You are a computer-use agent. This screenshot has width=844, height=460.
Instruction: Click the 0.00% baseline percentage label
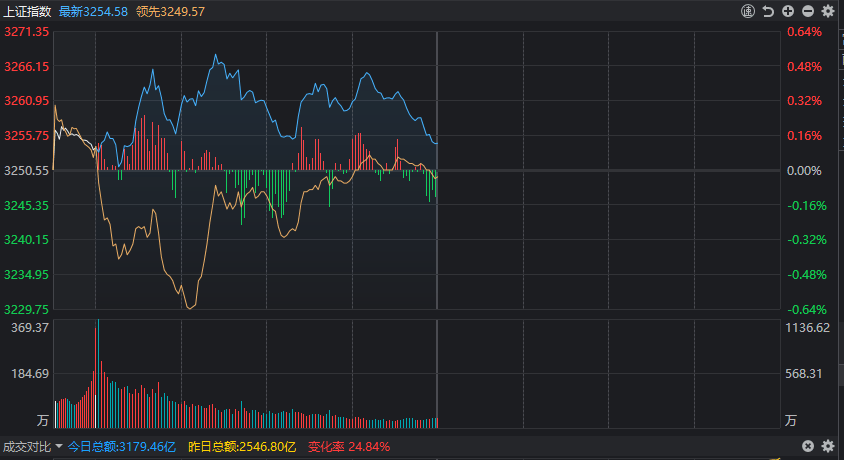click(x=804, y=171)
